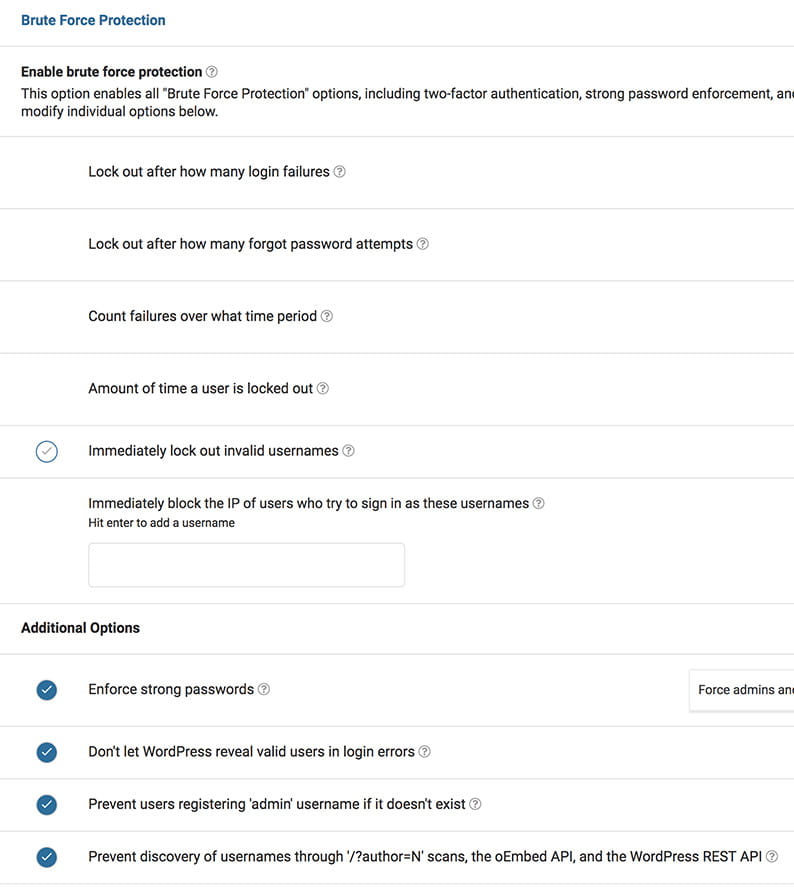Click the Additional Options section heading

point(80,628)
